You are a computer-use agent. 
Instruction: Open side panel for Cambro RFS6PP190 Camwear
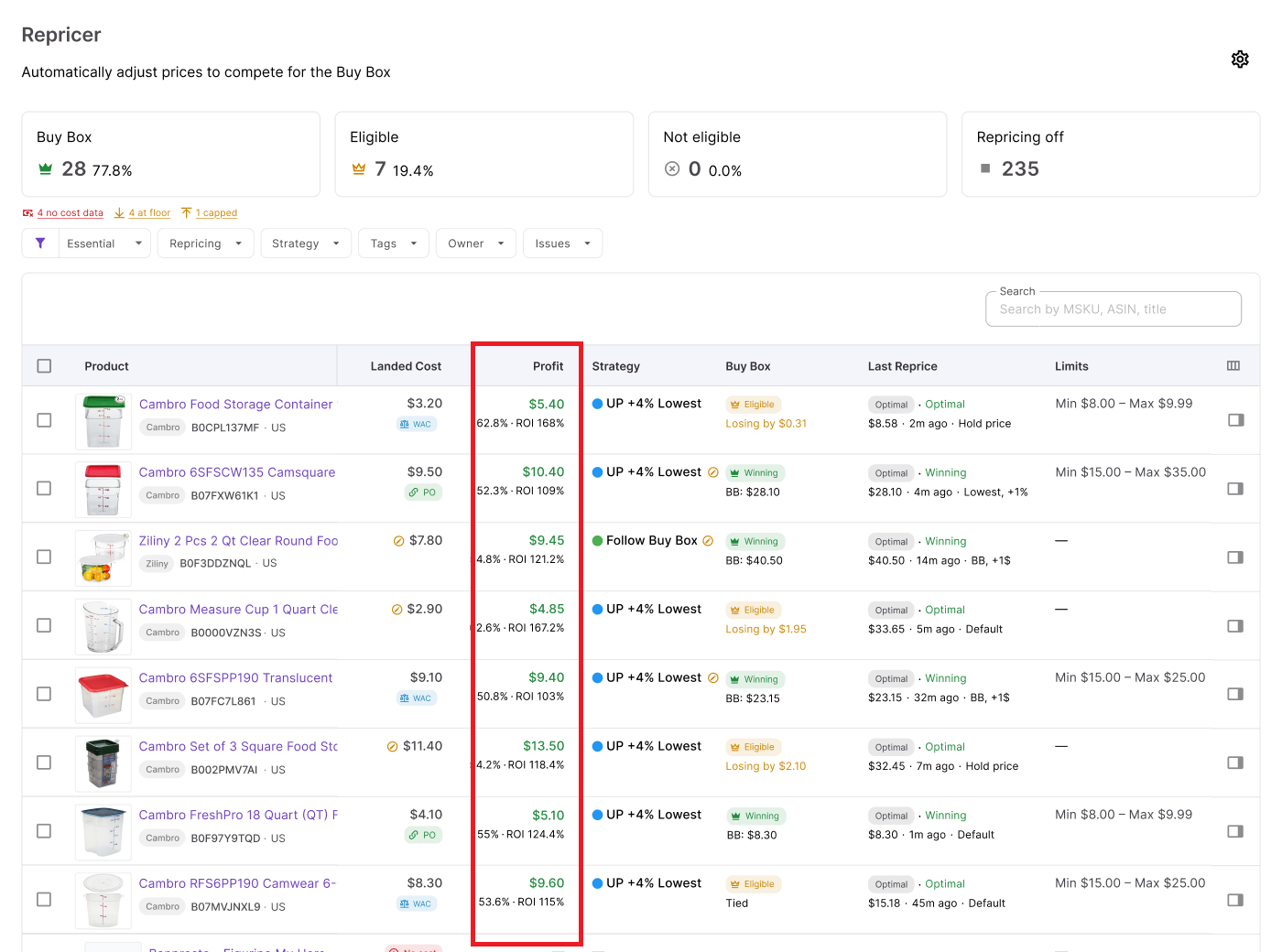[1235, 900]
